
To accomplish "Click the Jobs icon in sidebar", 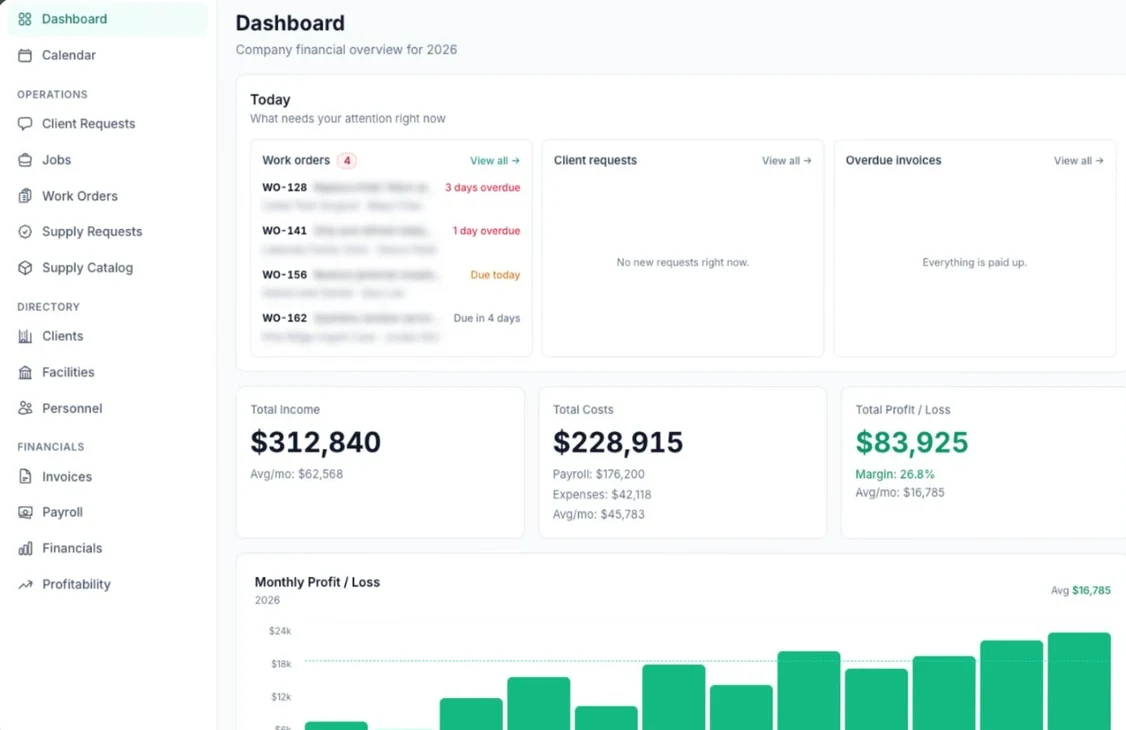I will (x=25, y=160).
